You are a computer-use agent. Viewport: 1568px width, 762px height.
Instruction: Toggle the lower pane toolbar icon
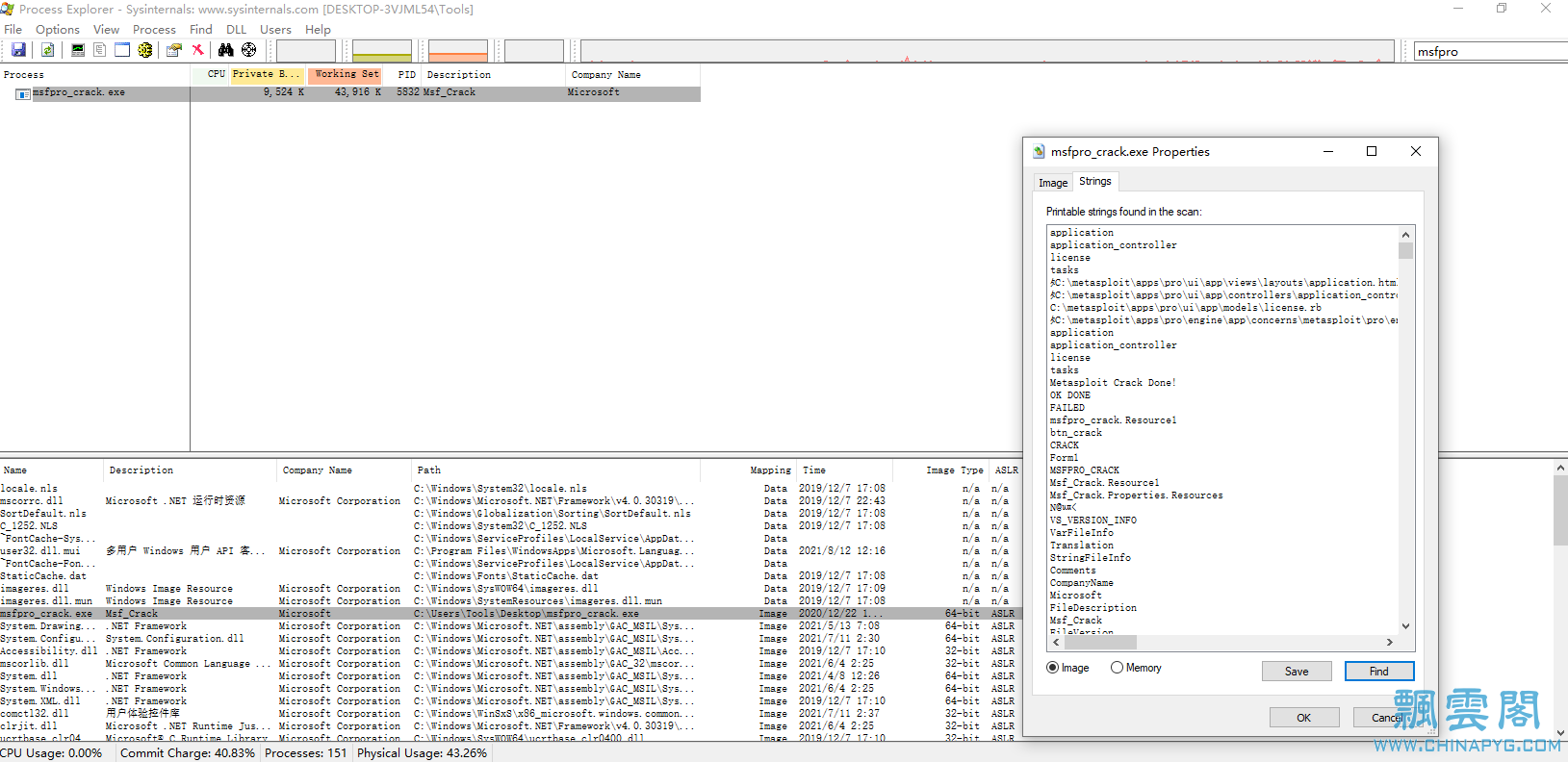(x=122, y=50)
